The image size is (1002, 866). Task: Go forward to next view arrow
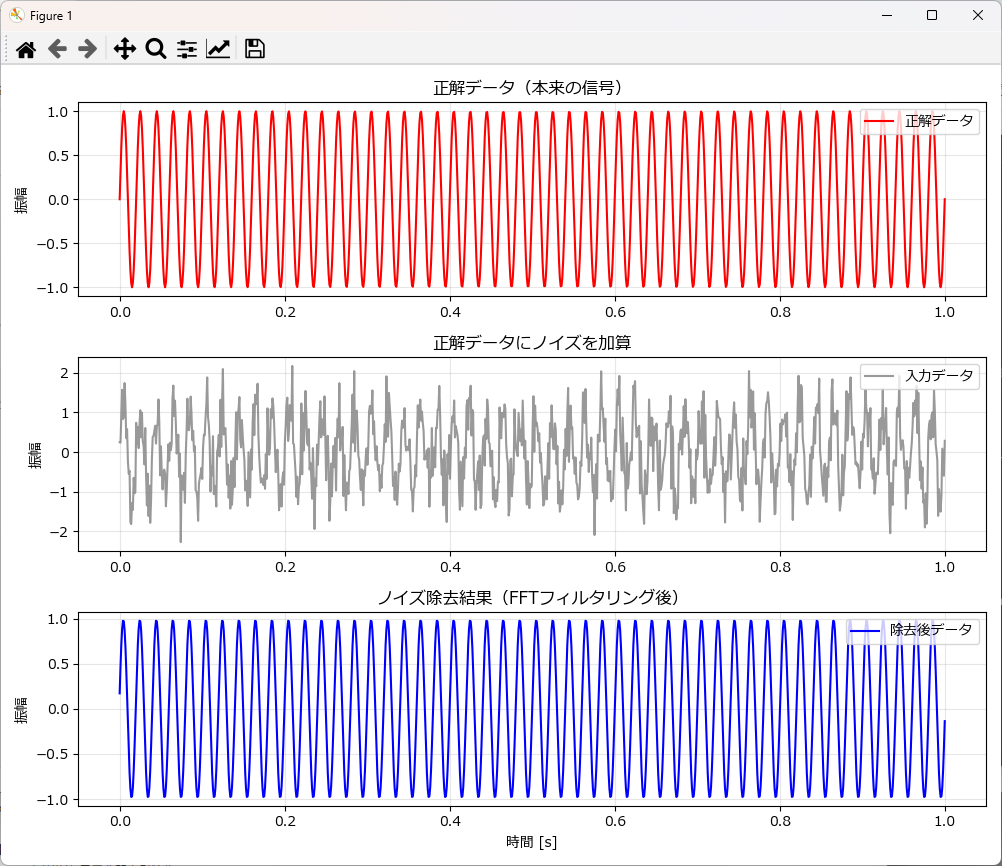point(87,49)
